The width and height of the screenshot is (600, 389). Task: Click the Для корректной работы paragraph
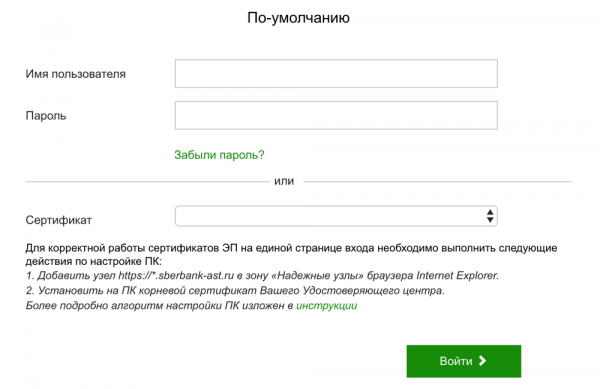[291, 255]
